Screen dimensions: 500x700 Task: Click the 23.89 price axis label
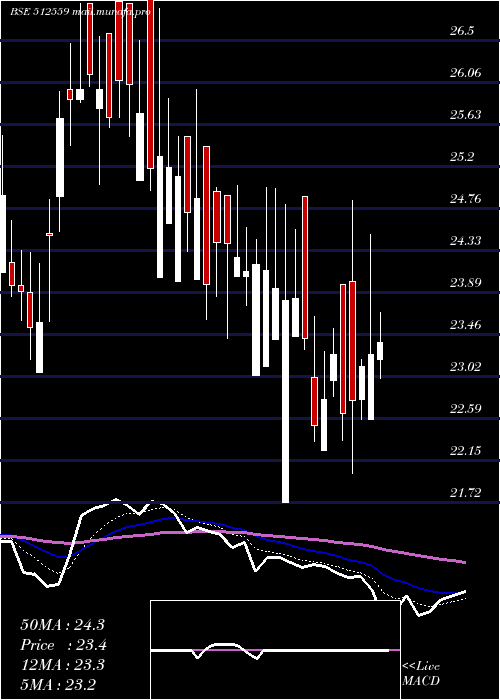click(466, 282)
